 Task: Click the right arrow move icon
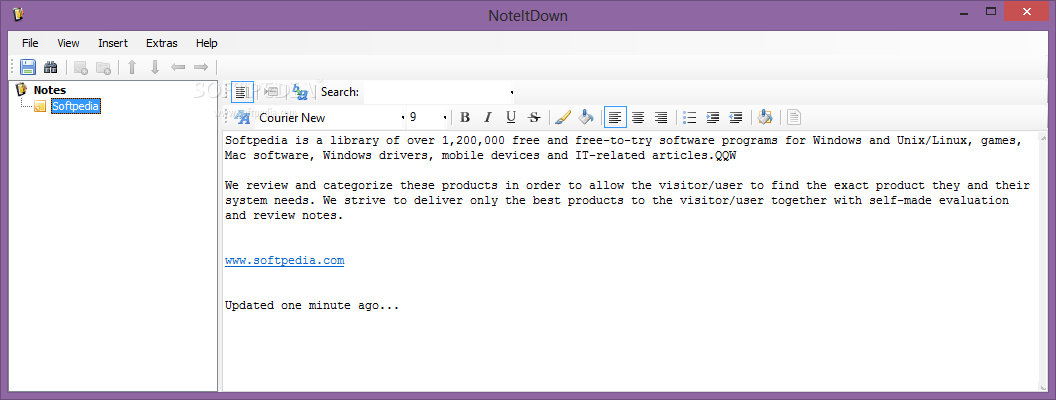click(x=201, y=67)
